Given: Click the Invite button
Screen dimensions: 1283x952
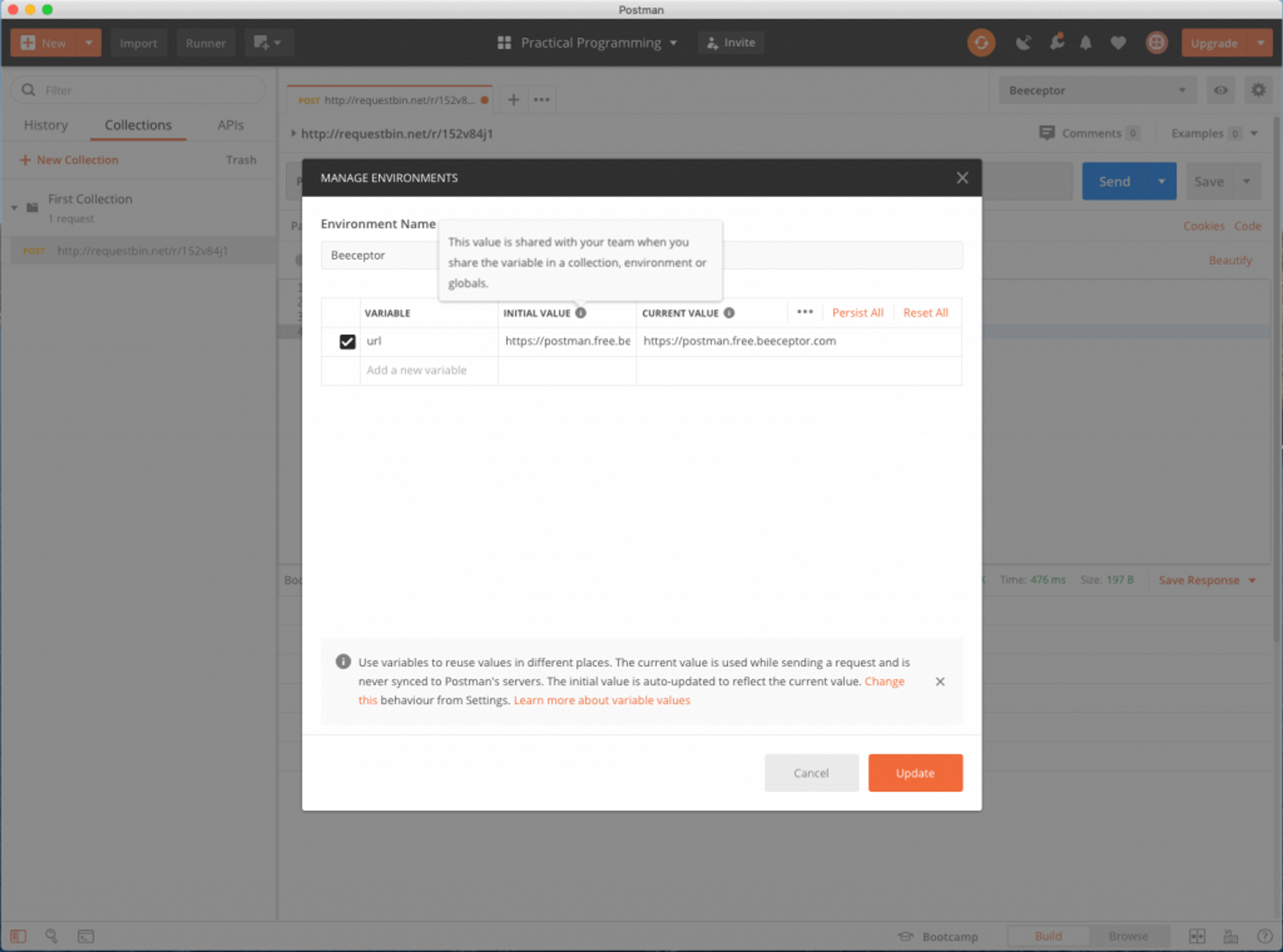Looking at the screenshot, I should point(731,43).
